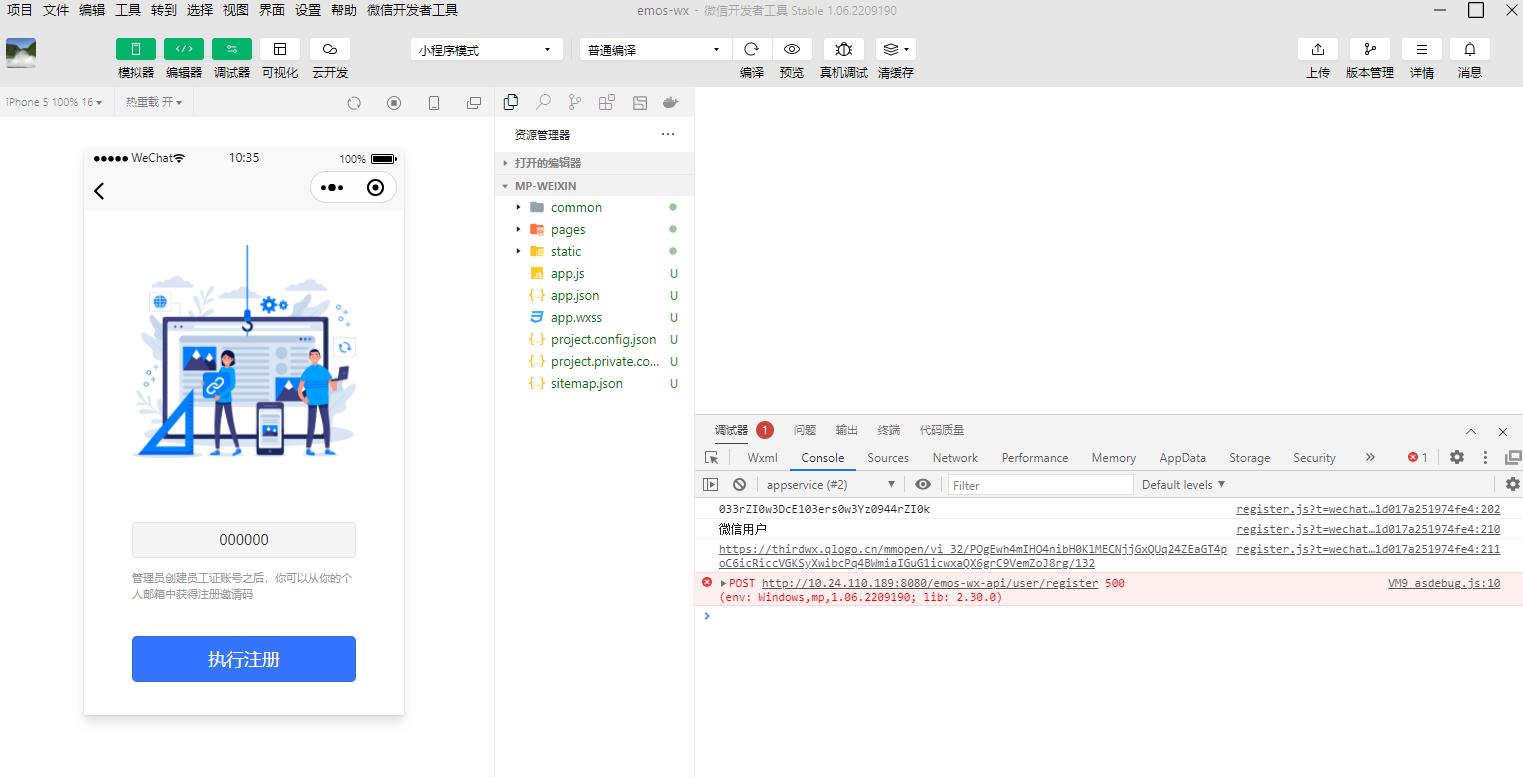
Task: Click the simulator refresh icon
Action: pos(354,103)
